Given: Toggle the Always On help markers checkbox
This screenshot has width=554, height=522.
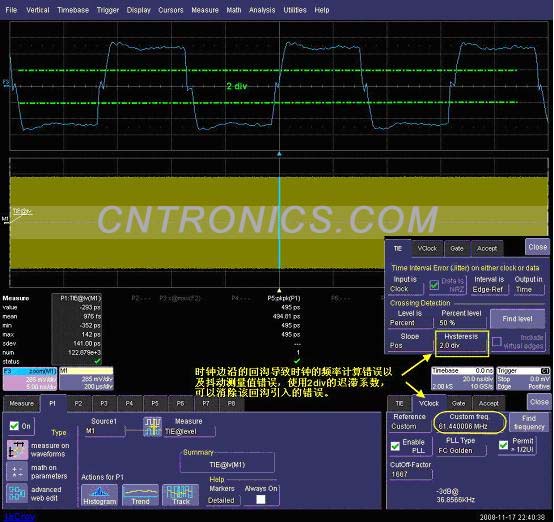Looking at the screenshot, I should click(x=261, y=499).
